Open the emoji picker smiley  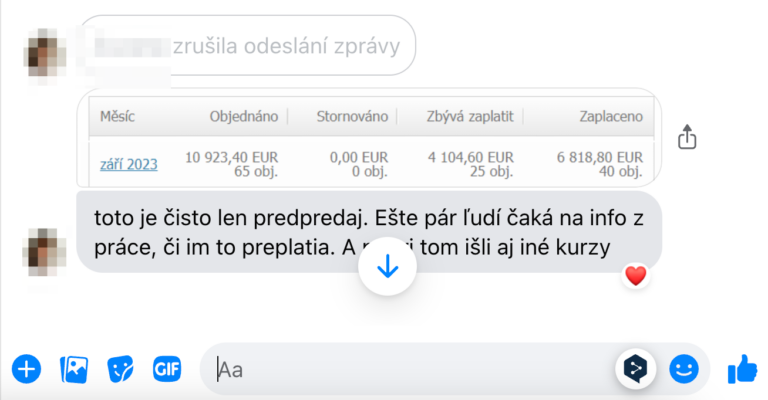pyautogui.click(x=683, y=369)
